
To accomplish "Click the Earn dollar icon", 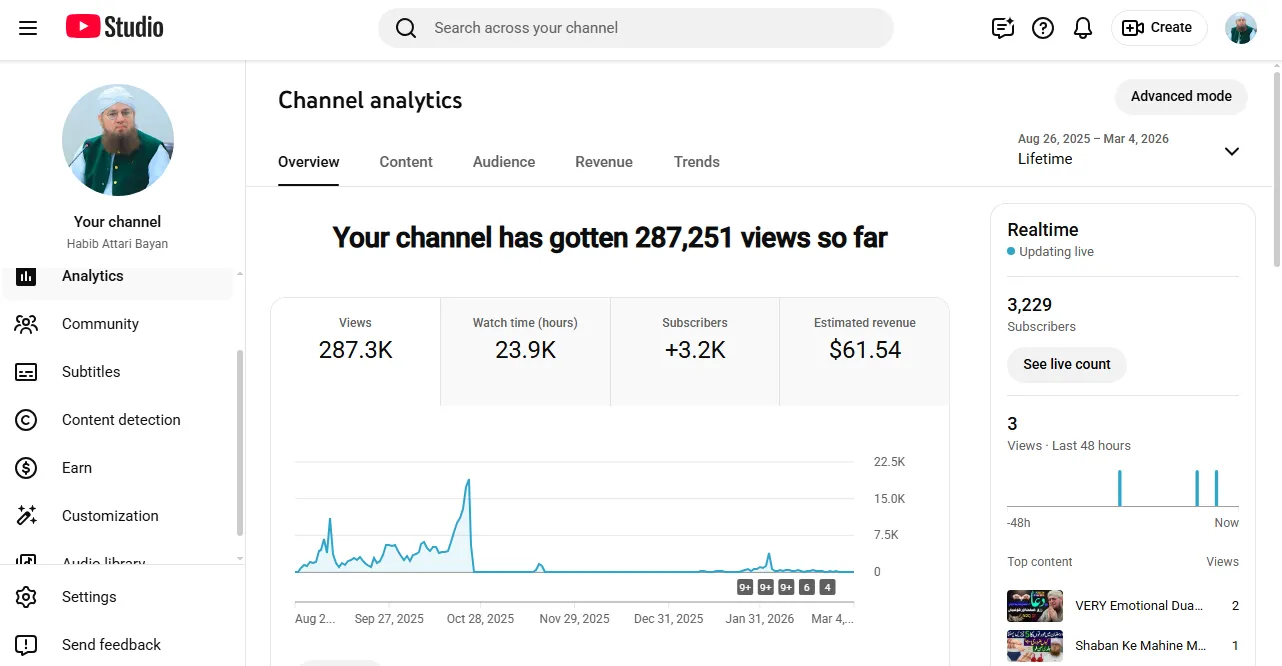I will [x=26, y=468].
